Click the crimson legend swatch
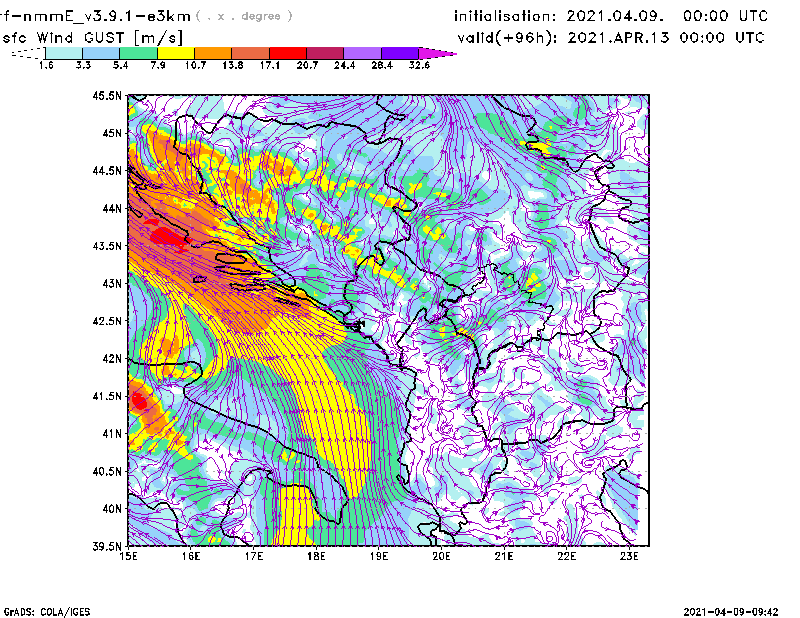This screenshot has width=800, height=618. point(325,53)
